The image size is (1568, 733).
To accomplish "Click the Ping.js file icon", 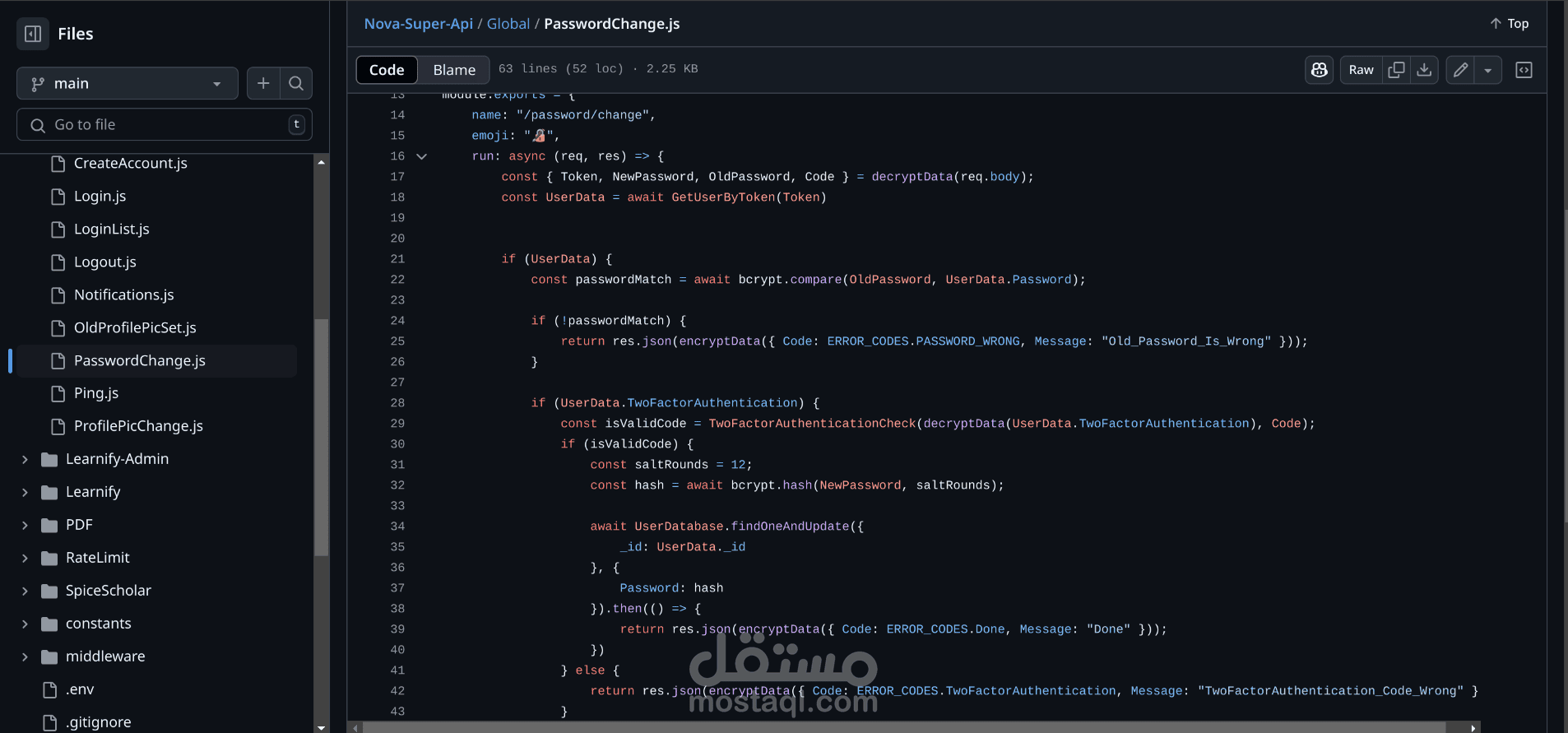I will [58, 393].
